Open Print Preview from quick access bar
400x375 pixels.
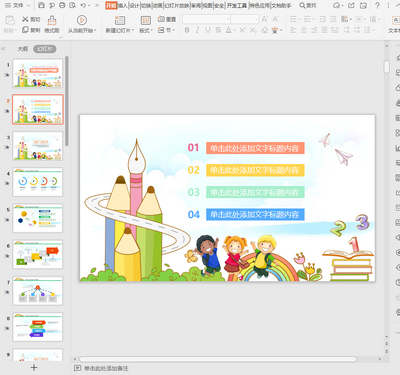click(72, 5)
